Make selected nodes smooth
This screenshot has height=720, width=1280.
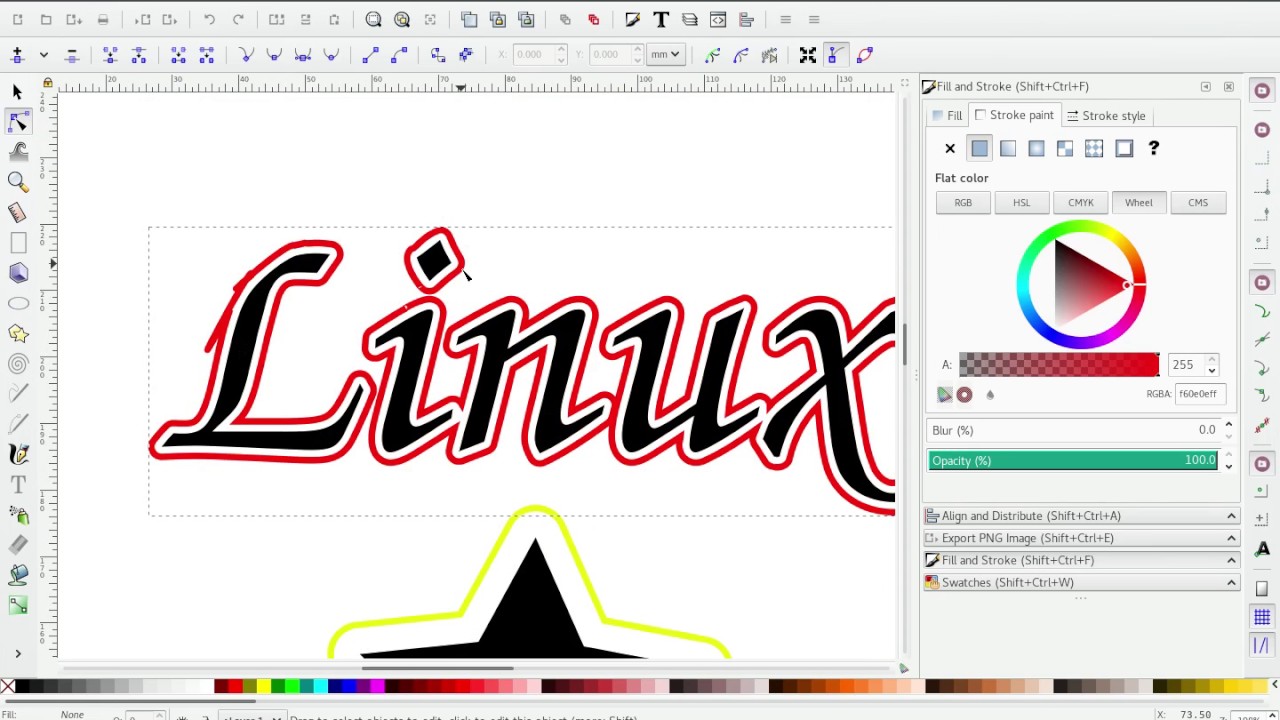coord(274,54)
